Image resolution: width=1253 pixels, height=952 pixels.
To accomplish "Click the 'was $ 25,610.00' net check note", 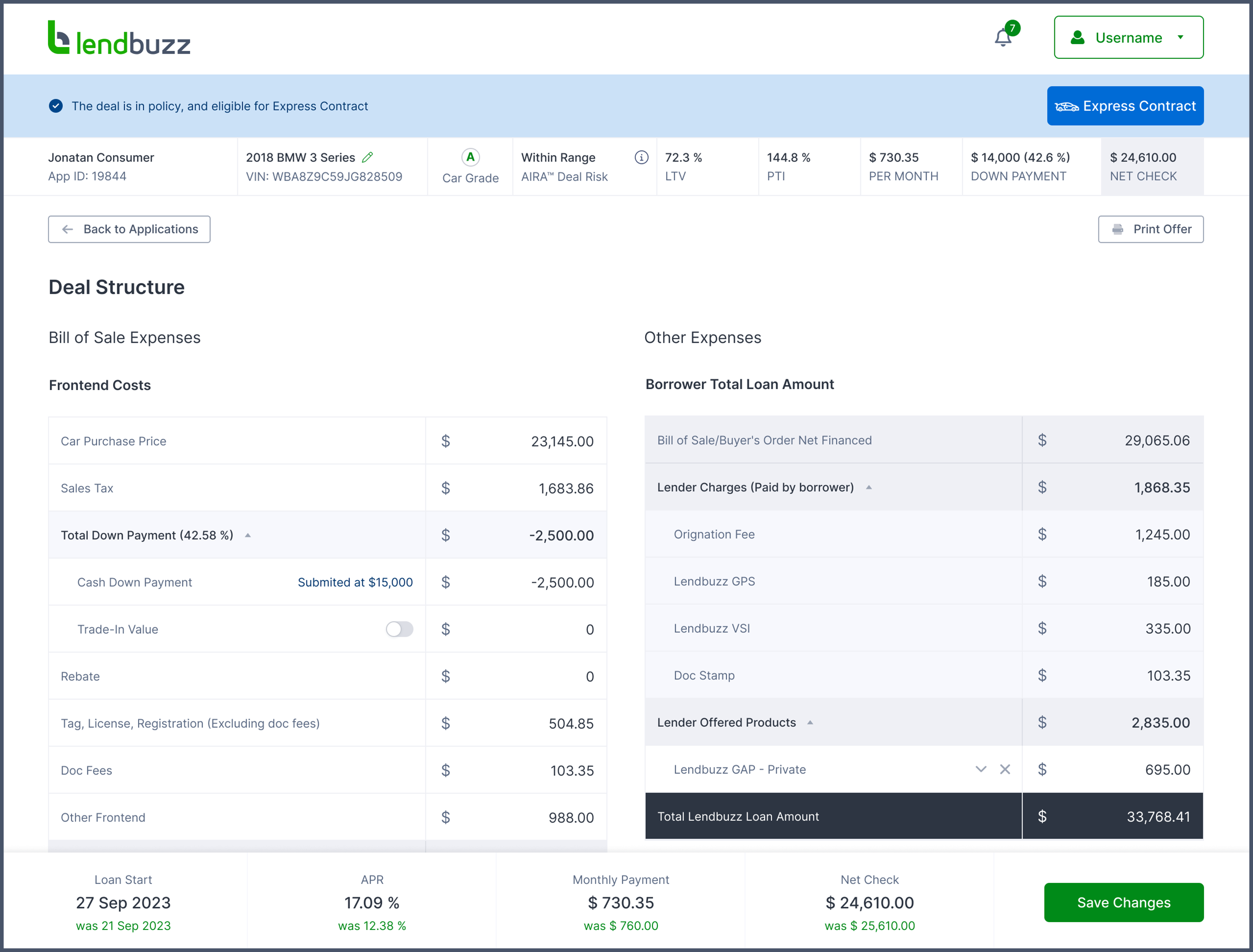I will click(869, 926).
